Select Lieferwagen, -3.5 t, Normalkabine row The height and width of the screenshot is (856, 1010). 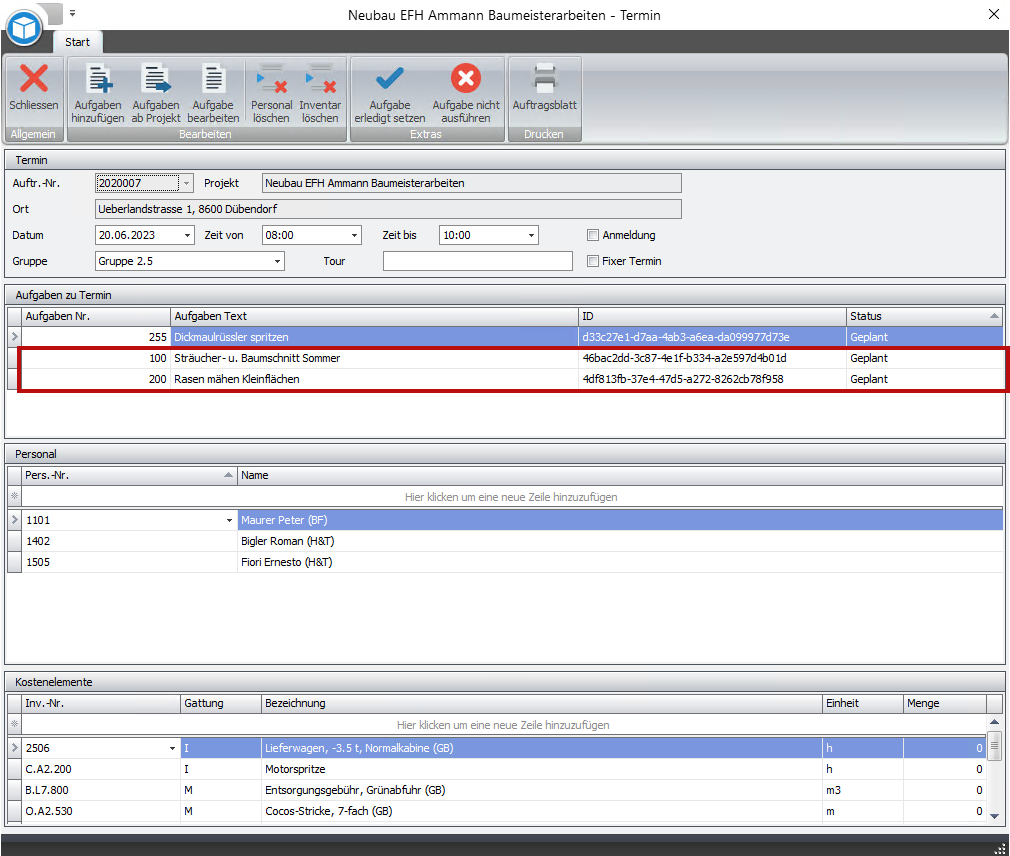[504, 748]
